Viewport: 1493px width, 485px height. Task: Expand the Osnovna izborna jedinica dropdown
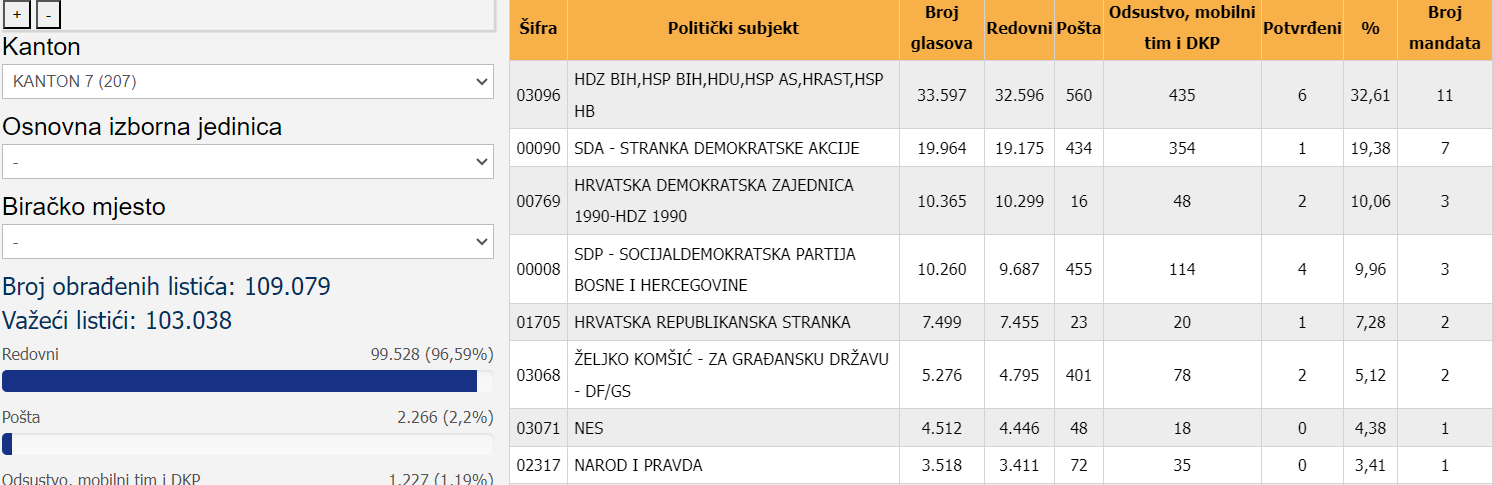pyautogui.click(x=248, y=161)
